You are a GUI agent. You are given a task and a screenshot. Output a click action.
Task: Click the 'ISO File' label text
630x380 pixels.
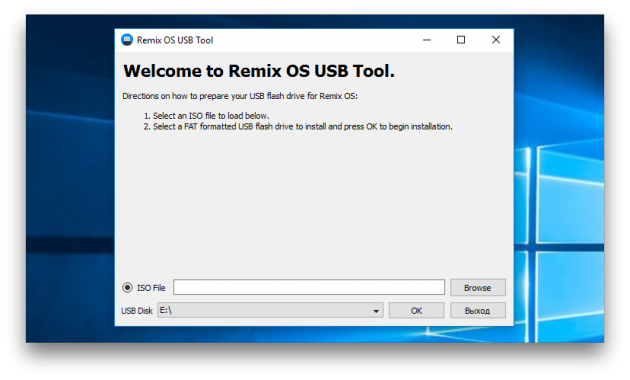point(151,288)
